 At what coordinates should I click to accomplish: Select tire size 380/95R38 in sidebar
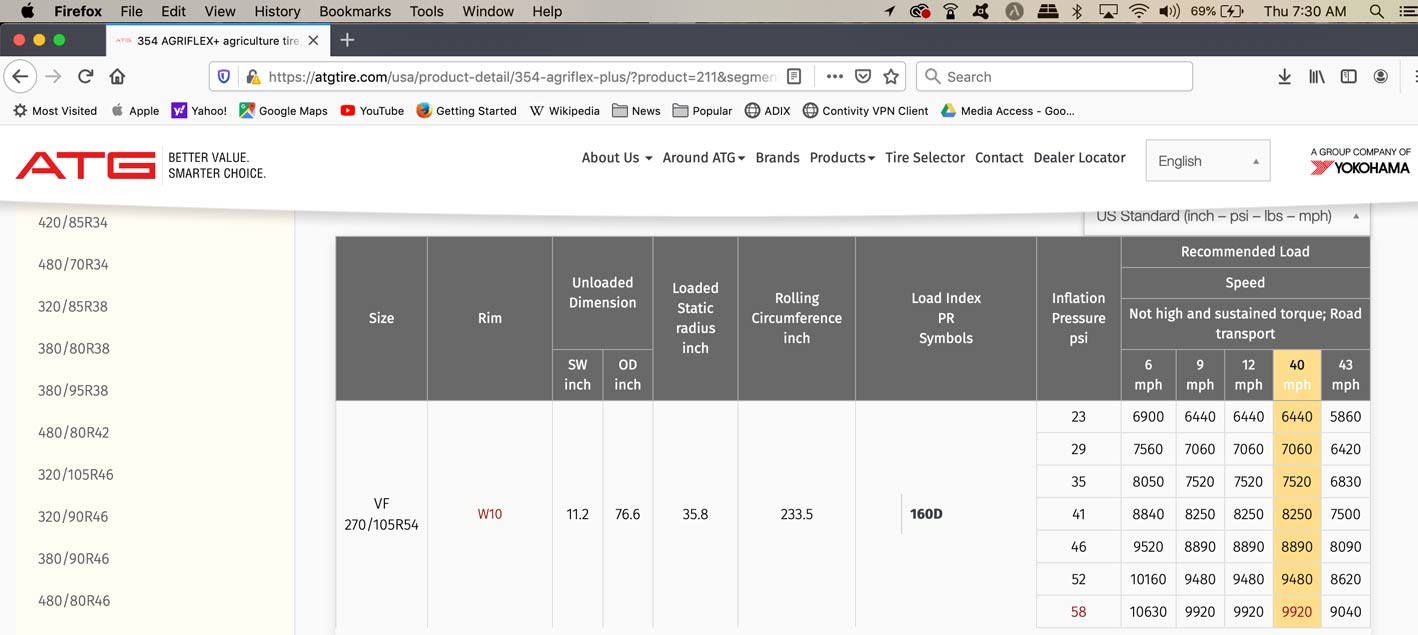73,391
